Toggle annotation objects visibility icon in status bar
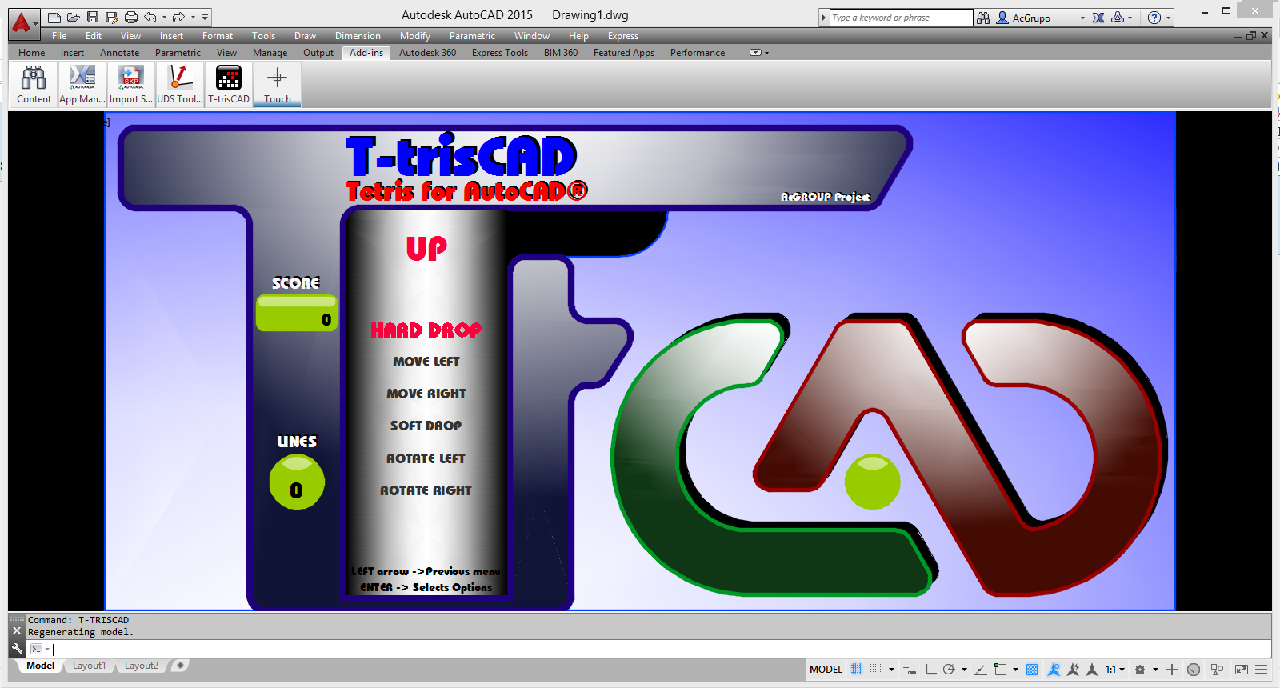Image resolution: width=1281 pixels, height=688 pixels. [x=1054, y=669]
